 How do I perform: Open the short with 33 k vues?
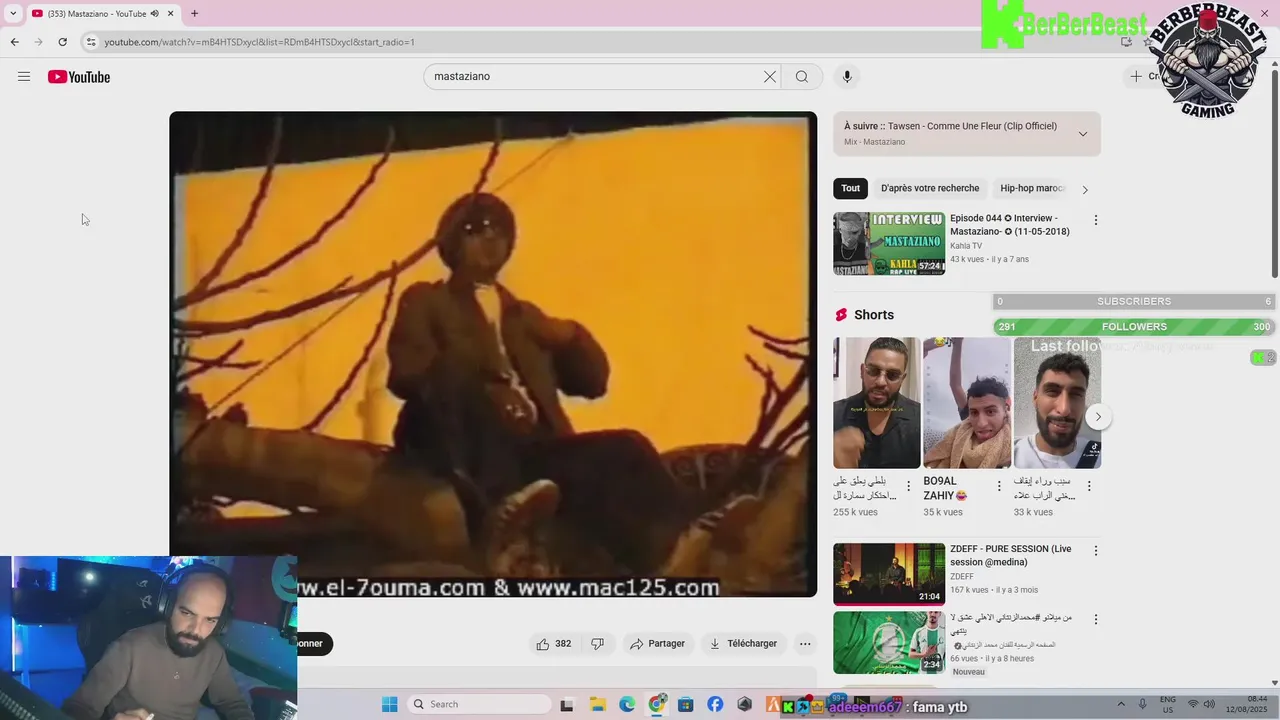pos(1057,403)
